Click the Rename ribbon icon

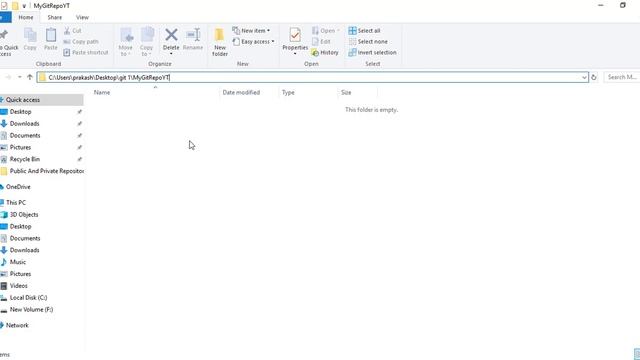click(x=193, y=39)
